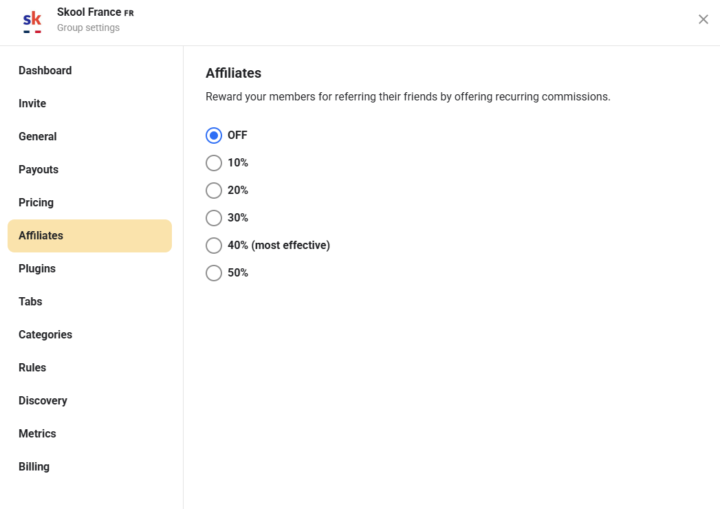720x509 pixels.
Task: Open the Dashboard settings section
Action: point(45,71)
